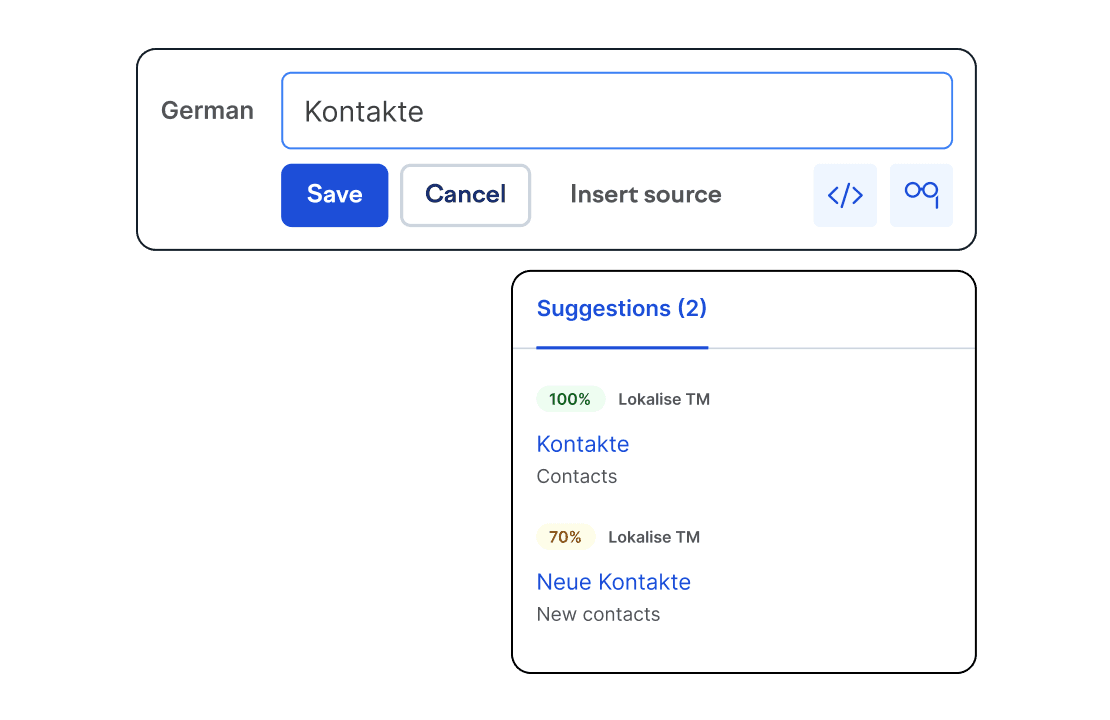Click Lokalise TM label beside 70% badge
This screenshot has width=1110, height=720.
(x=653, y=538)
